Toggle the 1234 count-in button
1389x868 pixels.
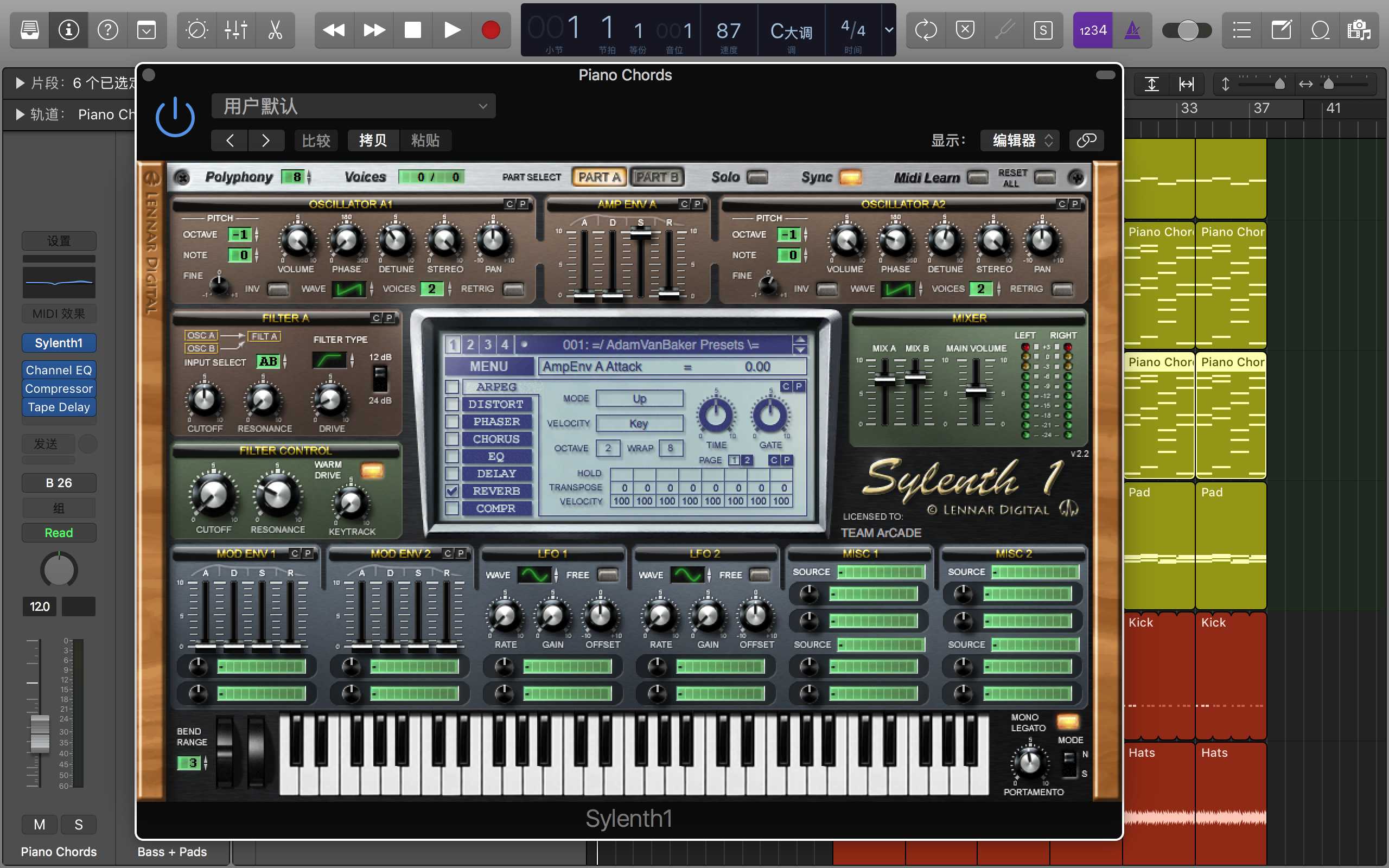coord(1093,30)
